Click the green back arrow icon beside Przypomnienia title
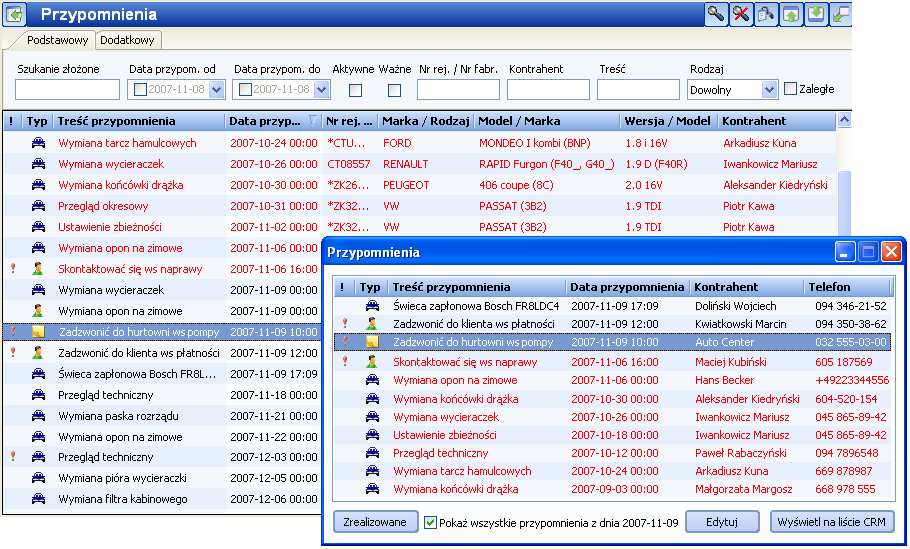Image resolution: width=910 pixels, height=549 pixels. tap(15, 14)
